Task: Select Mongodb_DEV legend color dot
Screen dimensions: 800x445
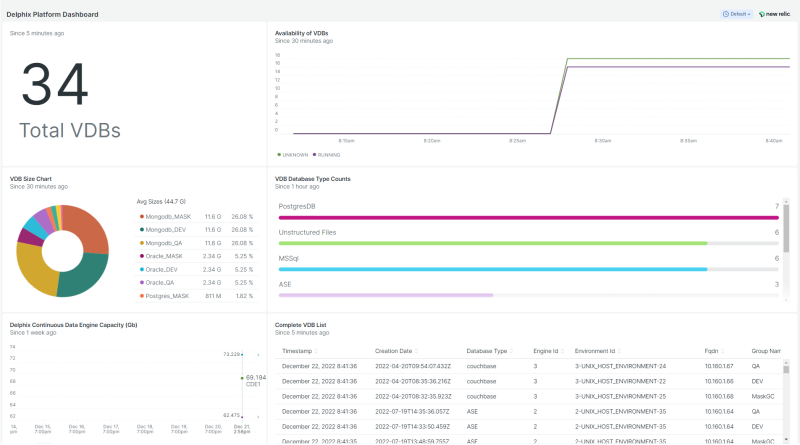Action: coord(142,230)
